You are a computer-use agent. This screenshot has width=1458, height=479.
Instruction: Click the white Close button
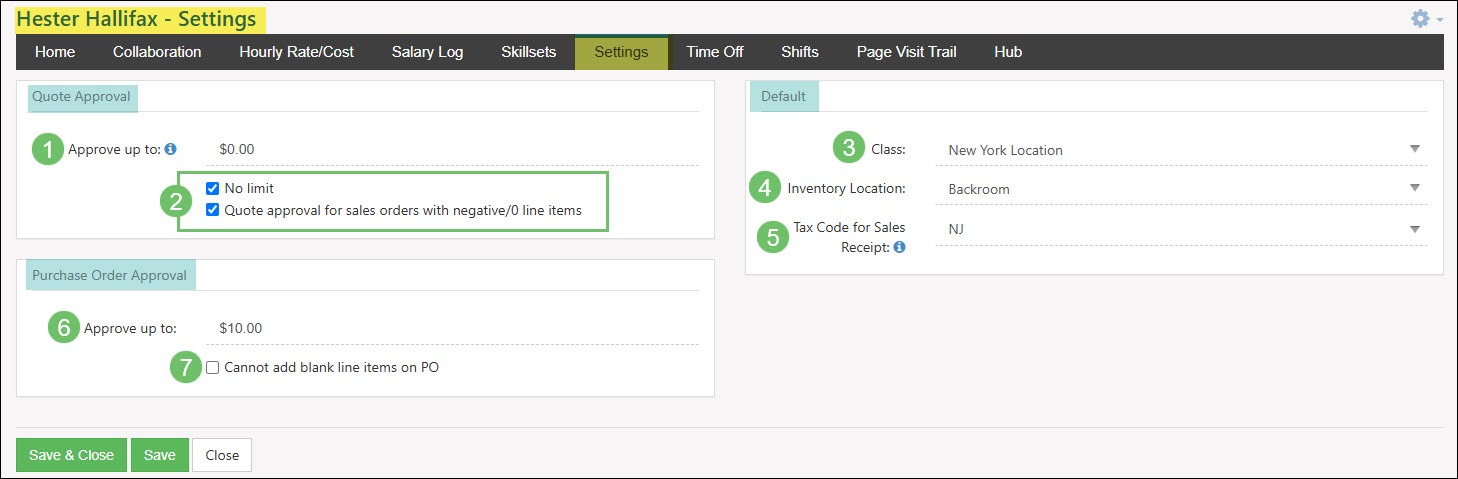[222, 455]
